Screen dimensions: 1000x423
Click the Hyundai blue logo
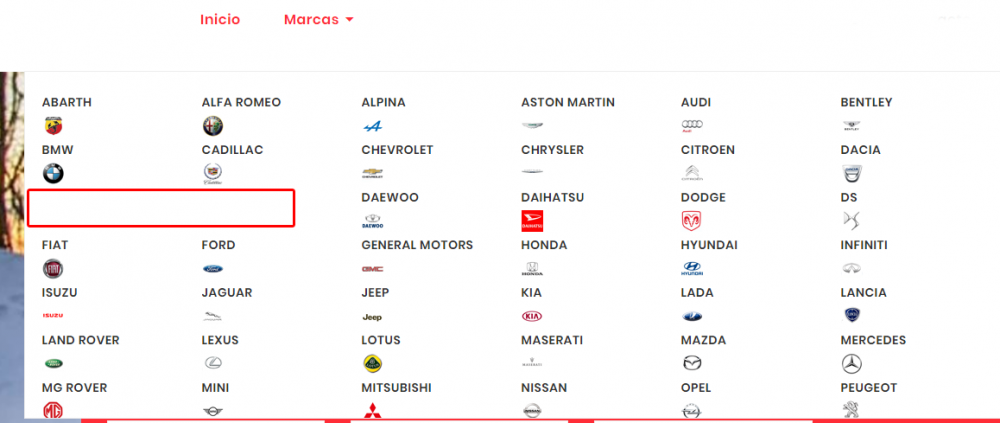(692, 269)
